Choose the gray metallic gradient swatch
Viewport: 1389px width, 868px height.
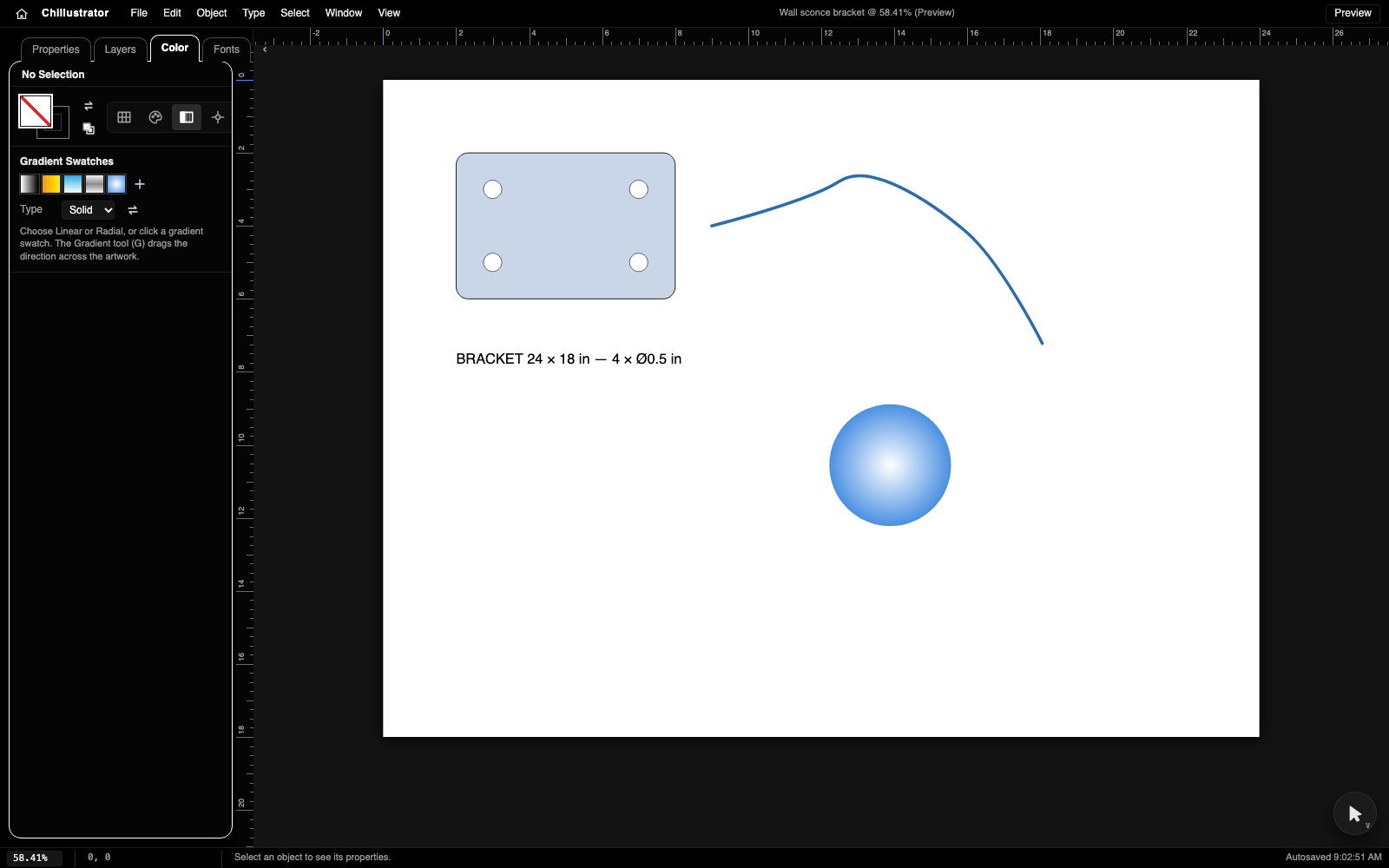pyautogui.click(x=95, y=184)
